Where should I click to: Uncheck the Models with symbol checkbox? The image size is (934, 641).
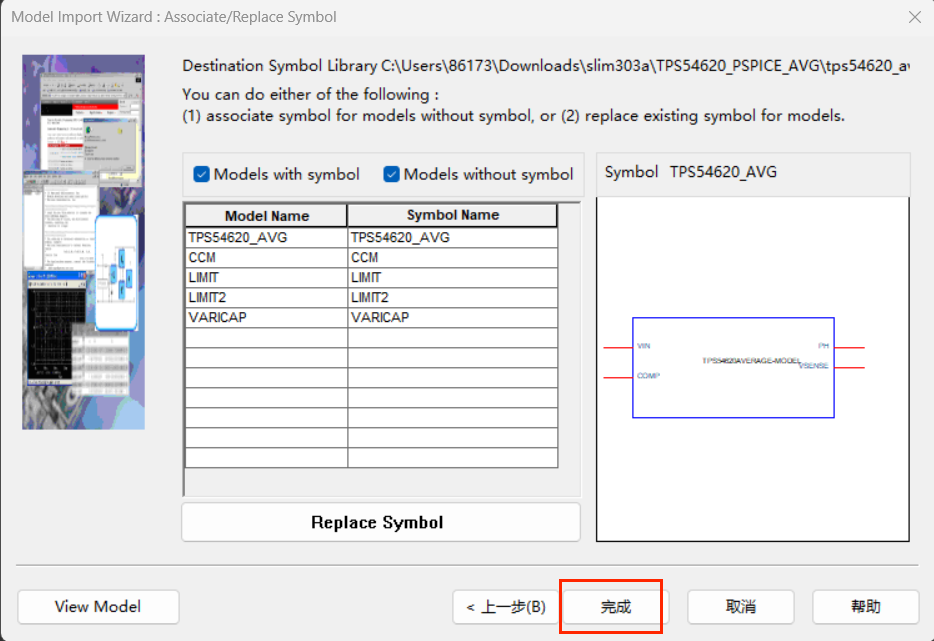point(201,175)
